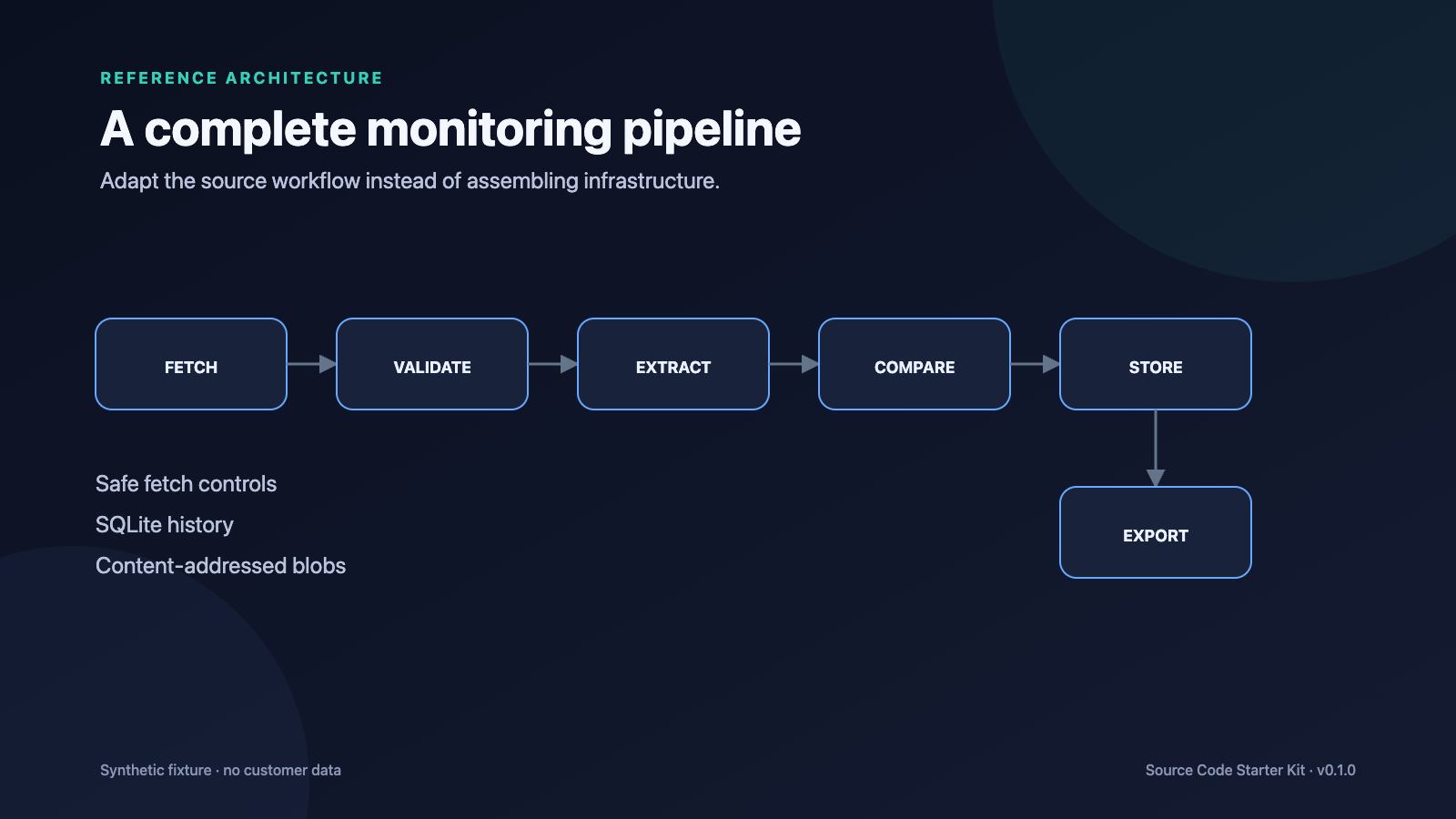The image size is (1456, 819).
Task: Select footer text 'Source Code Starter Kit · v0.1.0'
Action: click(x=1250, y=770)
